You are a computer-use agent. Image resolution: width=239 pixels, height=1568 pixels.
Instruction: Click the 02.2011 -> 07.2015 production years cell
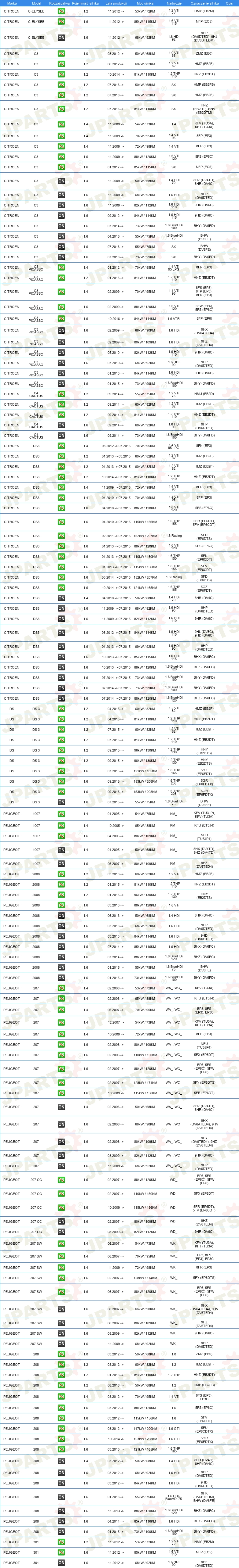coord(116,536)
